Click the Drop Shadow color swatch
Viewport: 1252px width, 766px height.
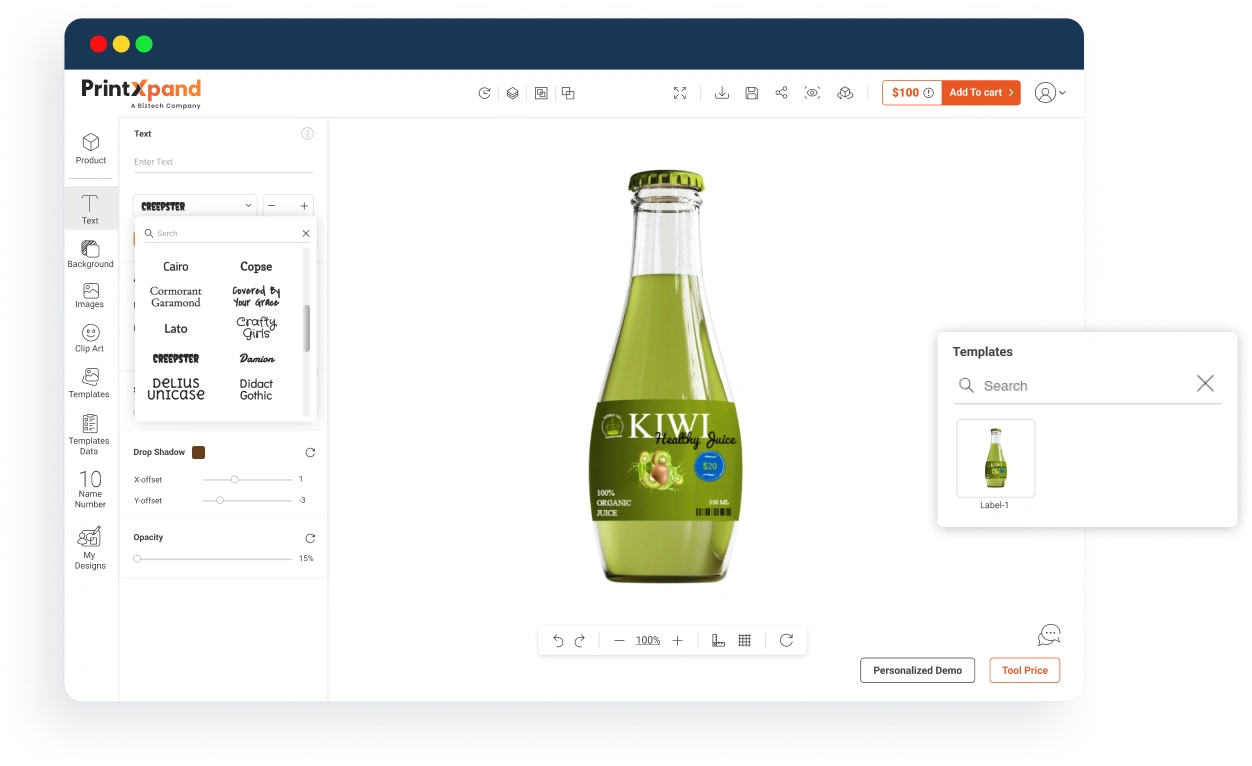(x=198, y=452)
